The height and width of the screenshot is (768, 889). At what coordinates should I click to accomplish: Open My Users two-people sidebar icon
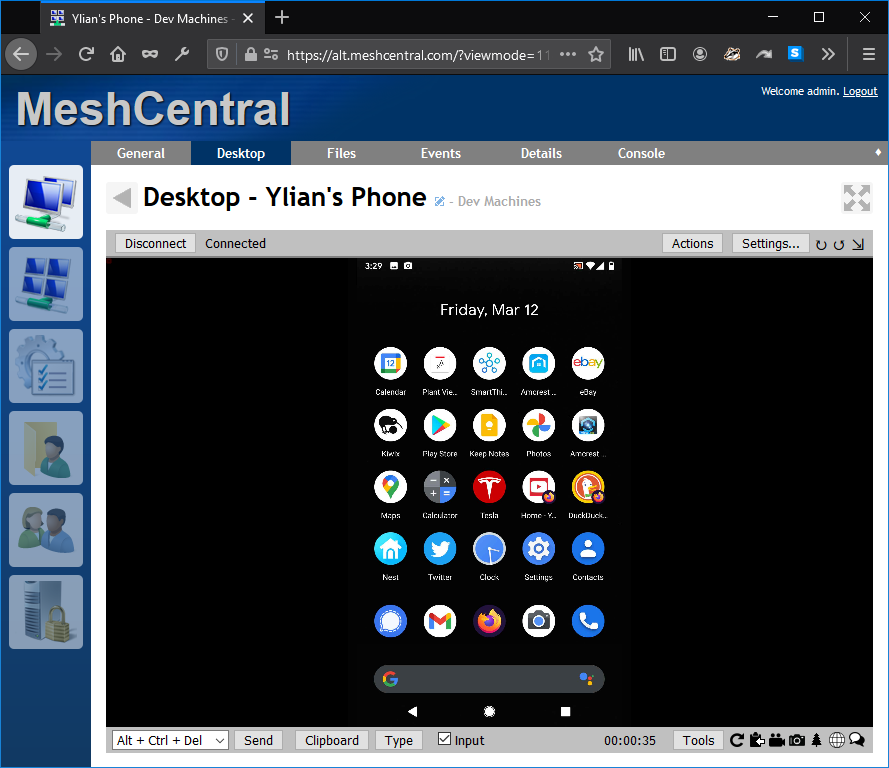46,530
